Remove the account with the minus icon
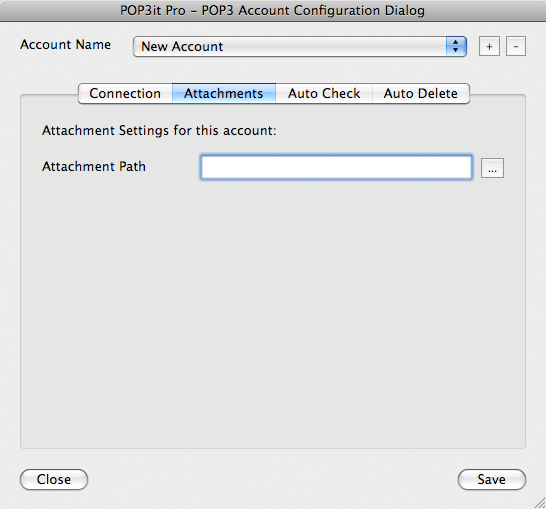 point(516,46)
